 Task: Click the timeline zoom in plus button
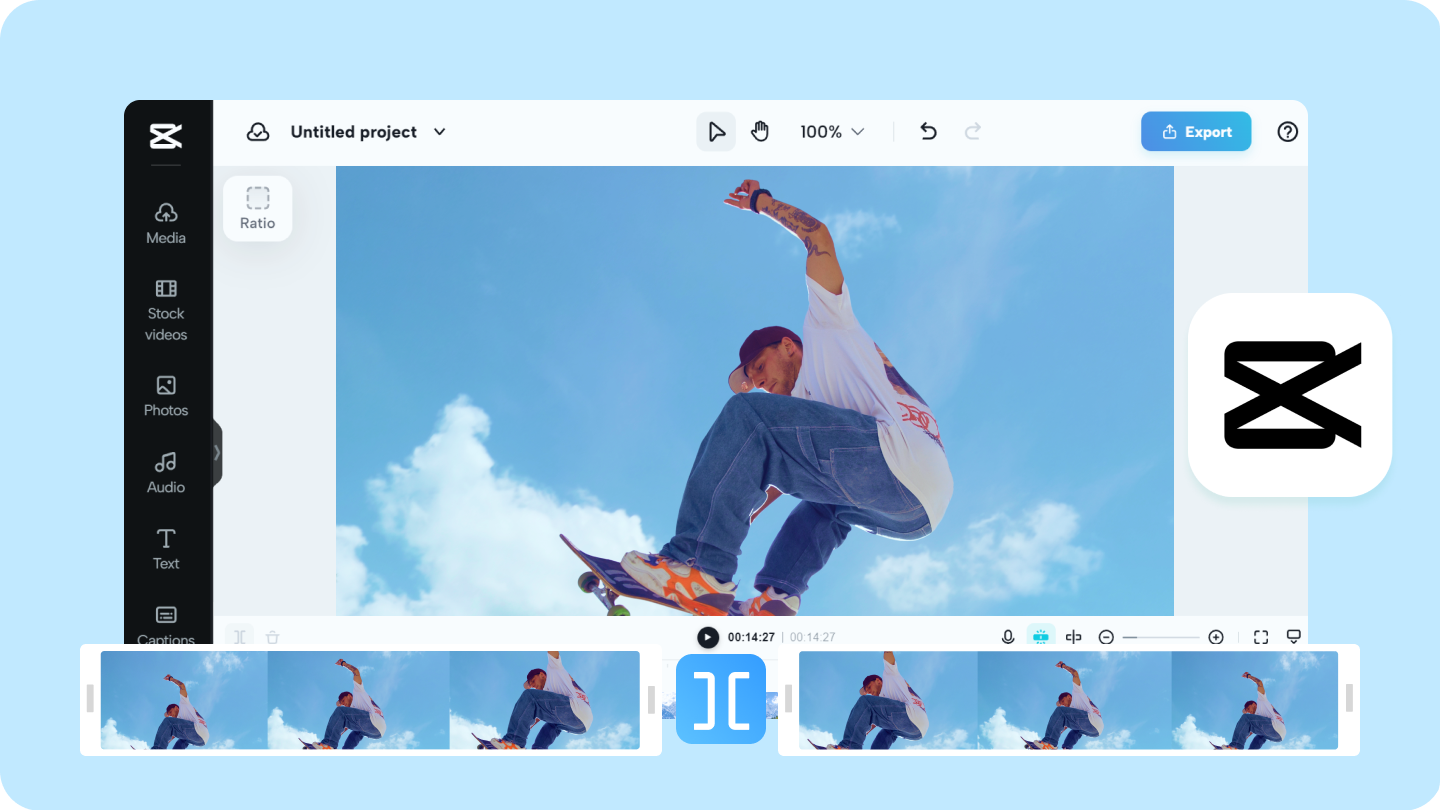[1216, 637]
